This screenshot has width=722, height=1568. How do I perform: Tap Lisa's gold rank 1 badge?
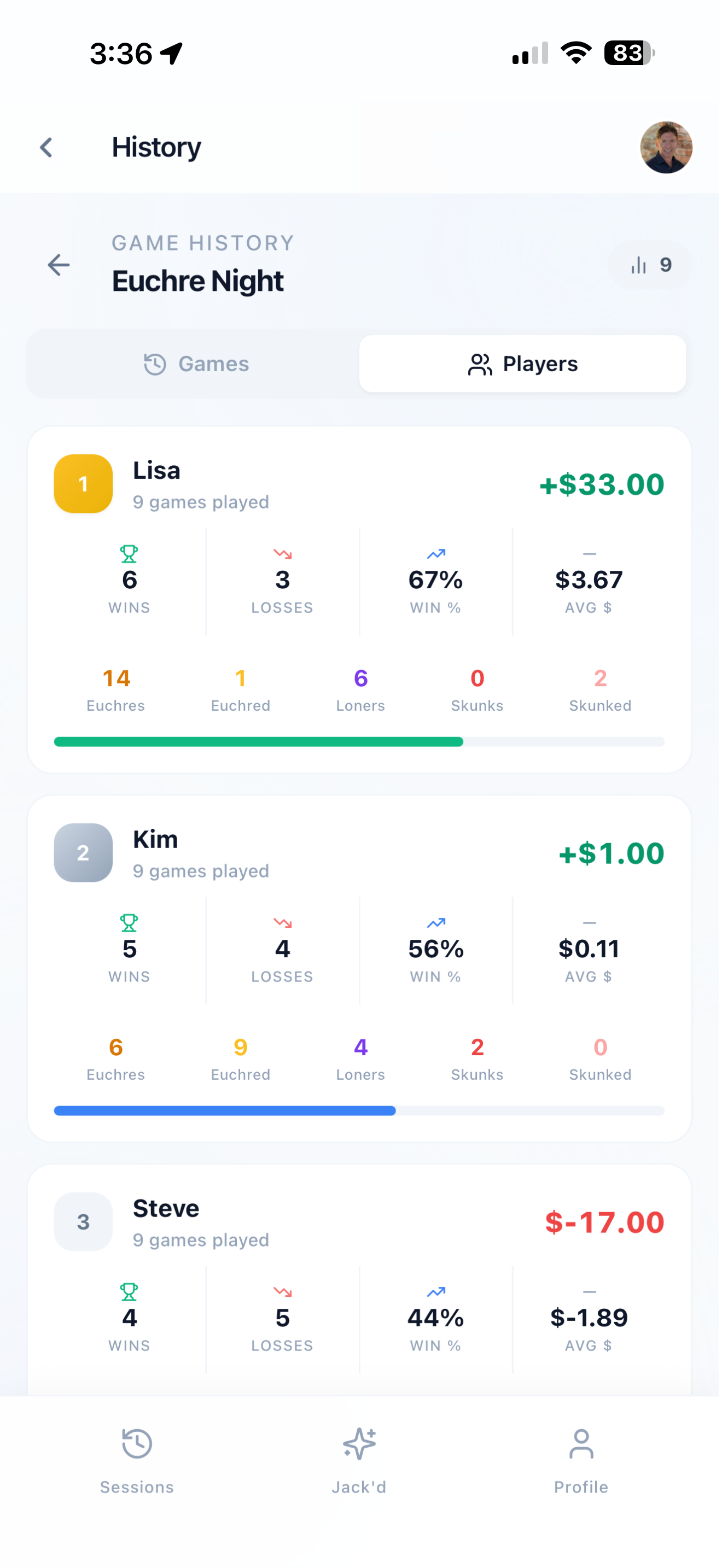tap(83, 485)
